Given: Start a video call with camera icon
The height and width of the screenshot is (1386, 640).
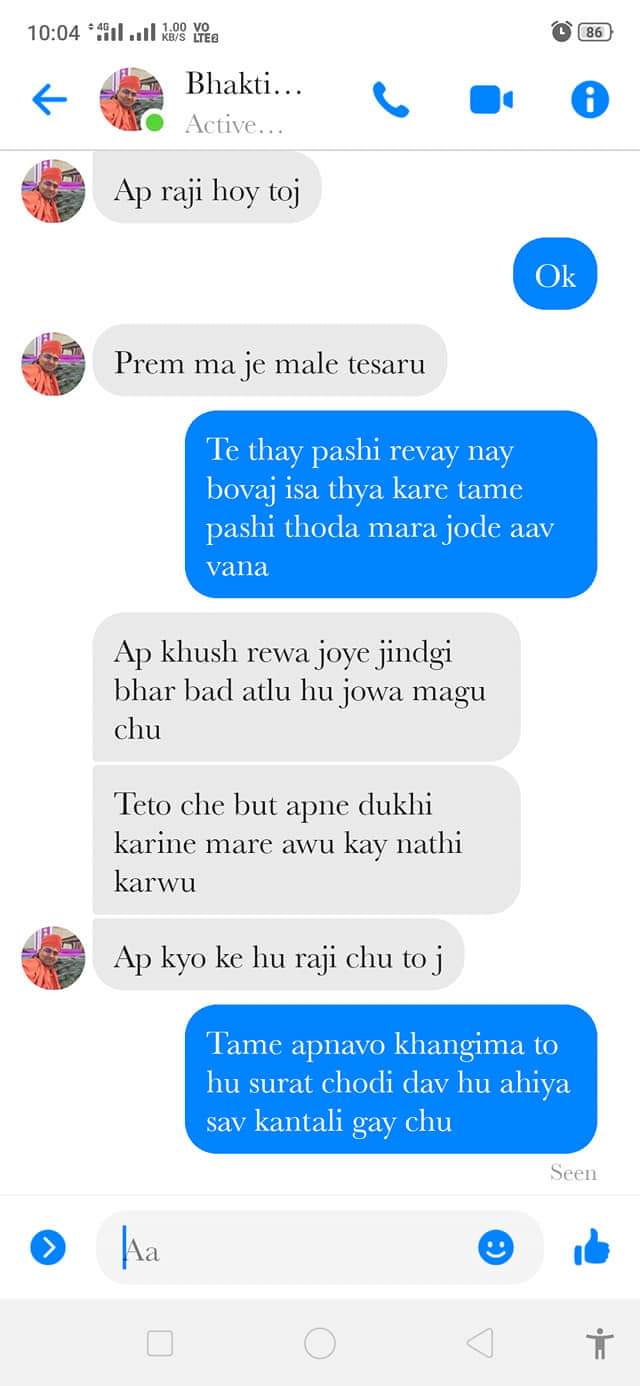Looking at the screenshot, I should click(x=491, y=100).
